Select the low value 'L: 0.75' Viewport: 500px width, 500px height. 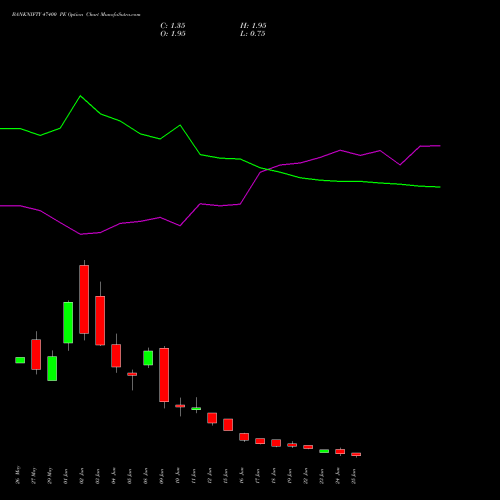253,34
